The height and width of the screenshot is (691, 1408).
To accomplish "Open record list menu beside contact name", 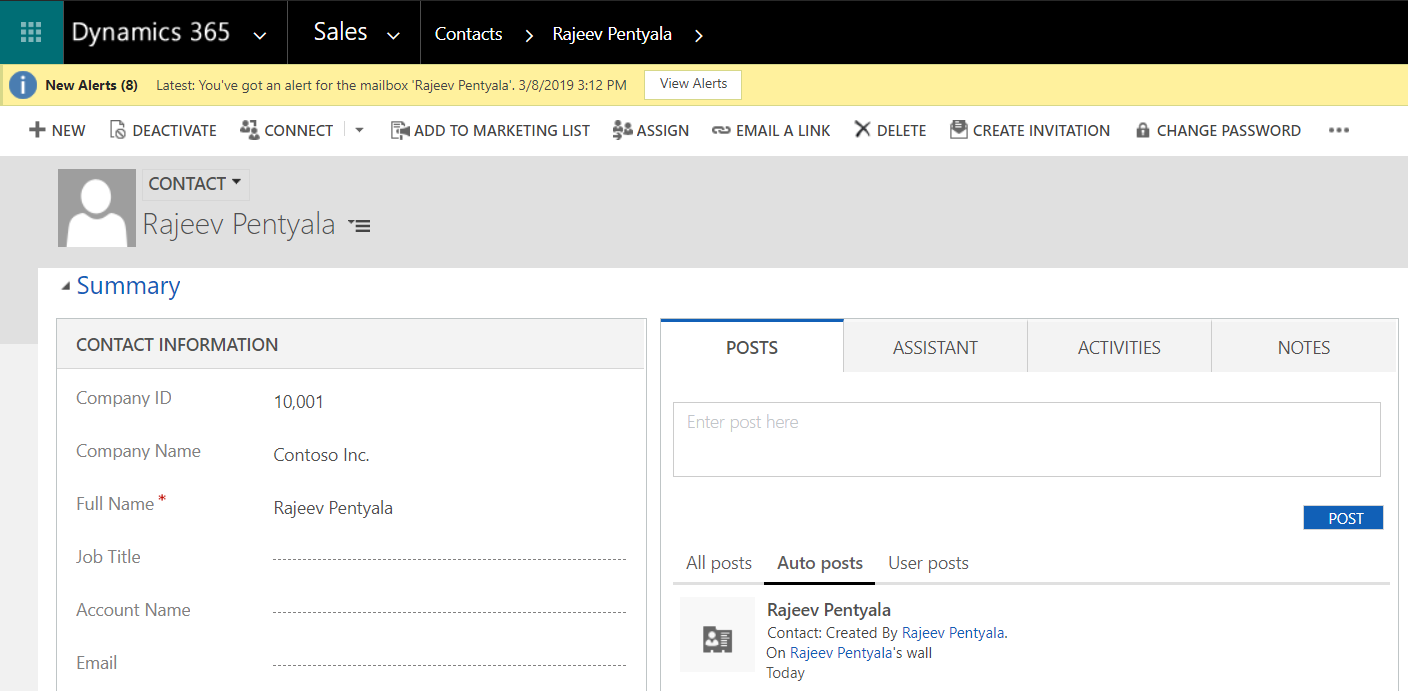I will [x=359, y=226].
